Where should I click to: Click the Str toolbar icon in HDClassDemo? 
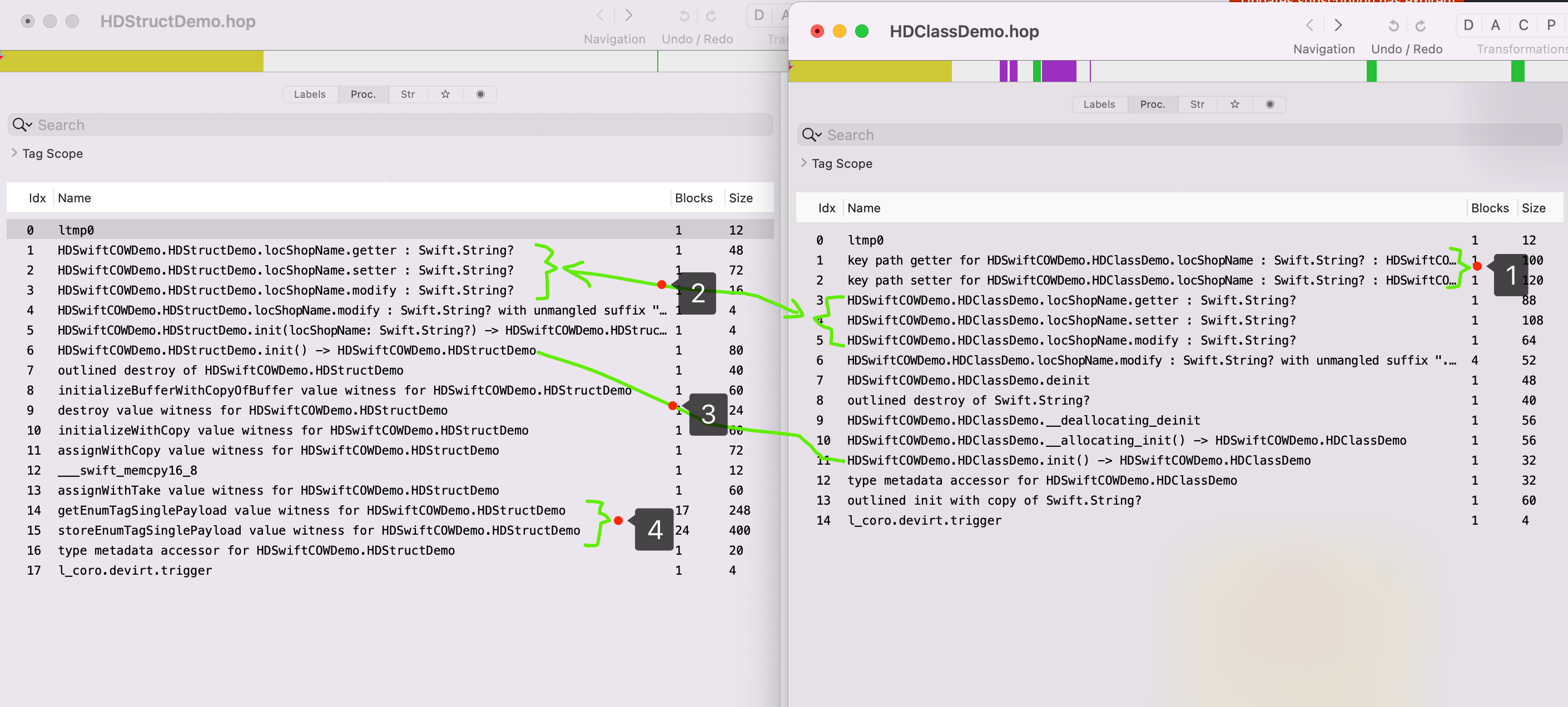[x=1198, y=104]
